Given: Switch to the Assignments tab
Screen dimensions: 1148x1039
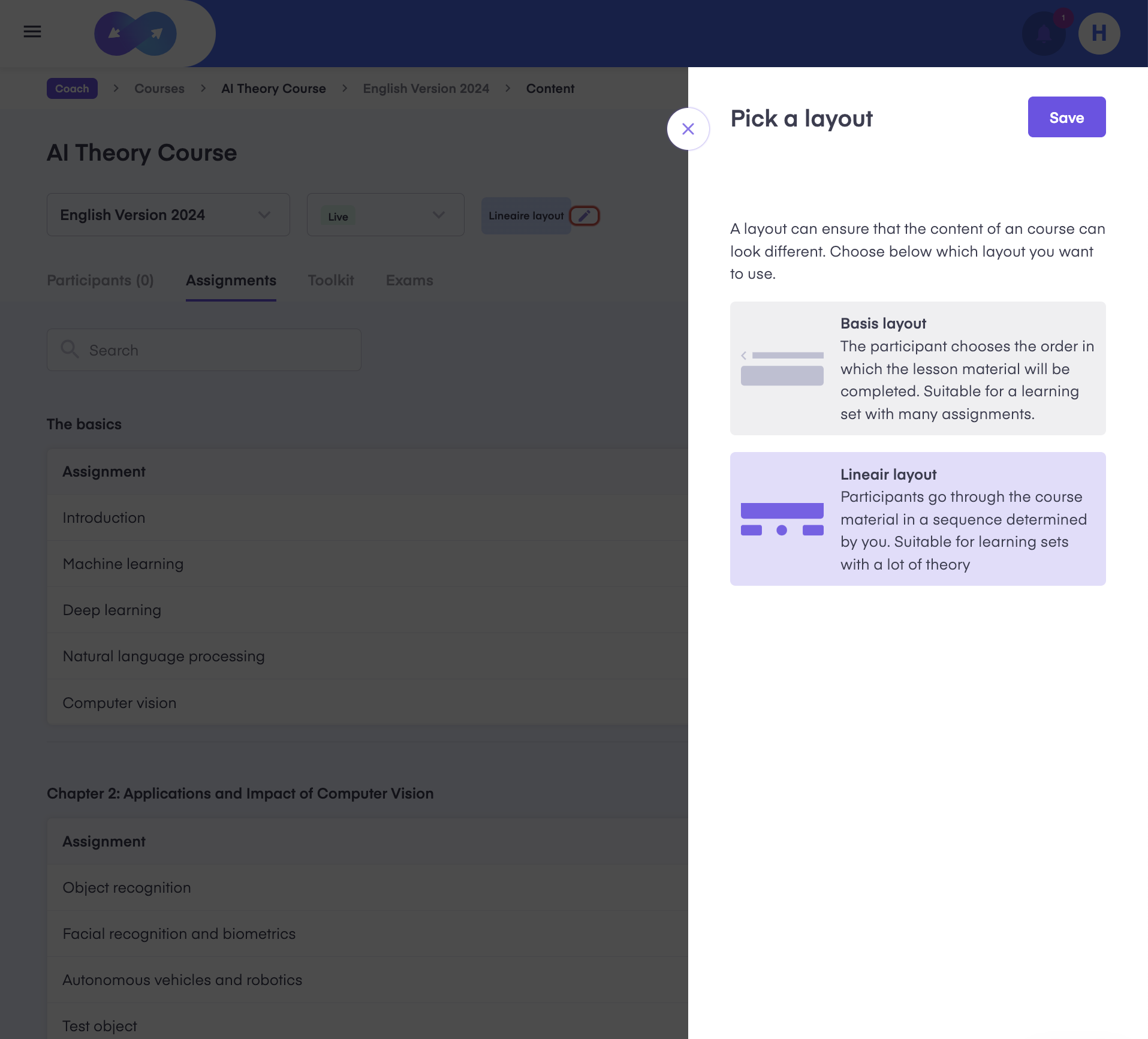Looking at the screenshot, I should coord(231,281).
